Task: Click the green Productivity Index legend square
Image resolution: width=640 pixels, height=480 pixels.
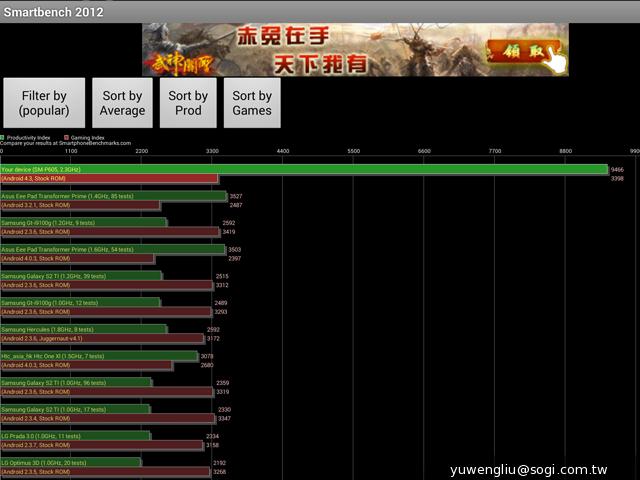Action: click(x=3, y=136)
